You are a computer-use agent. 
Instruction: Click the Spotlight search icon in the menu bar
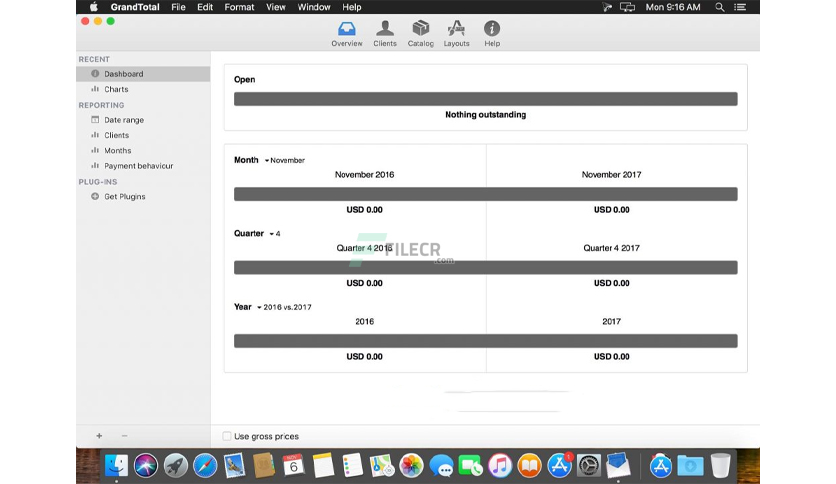pos(719,7)
